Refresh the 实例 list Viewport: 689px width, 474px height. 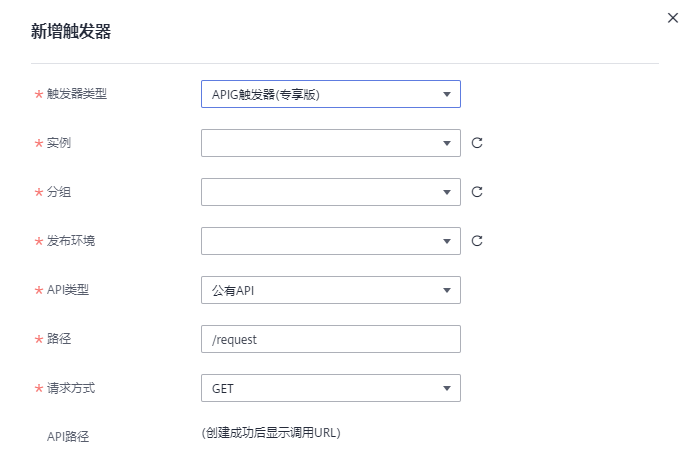477,143
